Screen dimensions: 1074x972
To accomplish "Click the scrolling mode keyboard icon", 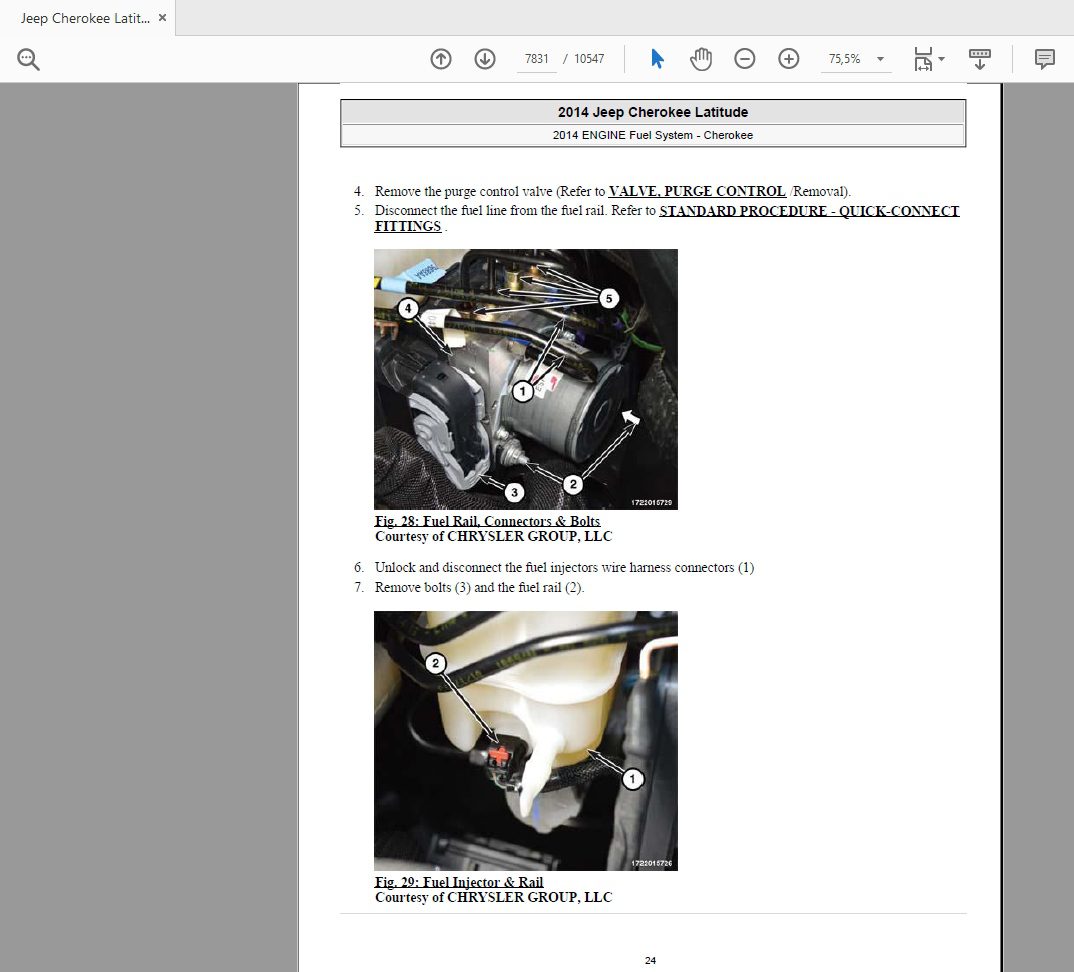I will (979, 59).
